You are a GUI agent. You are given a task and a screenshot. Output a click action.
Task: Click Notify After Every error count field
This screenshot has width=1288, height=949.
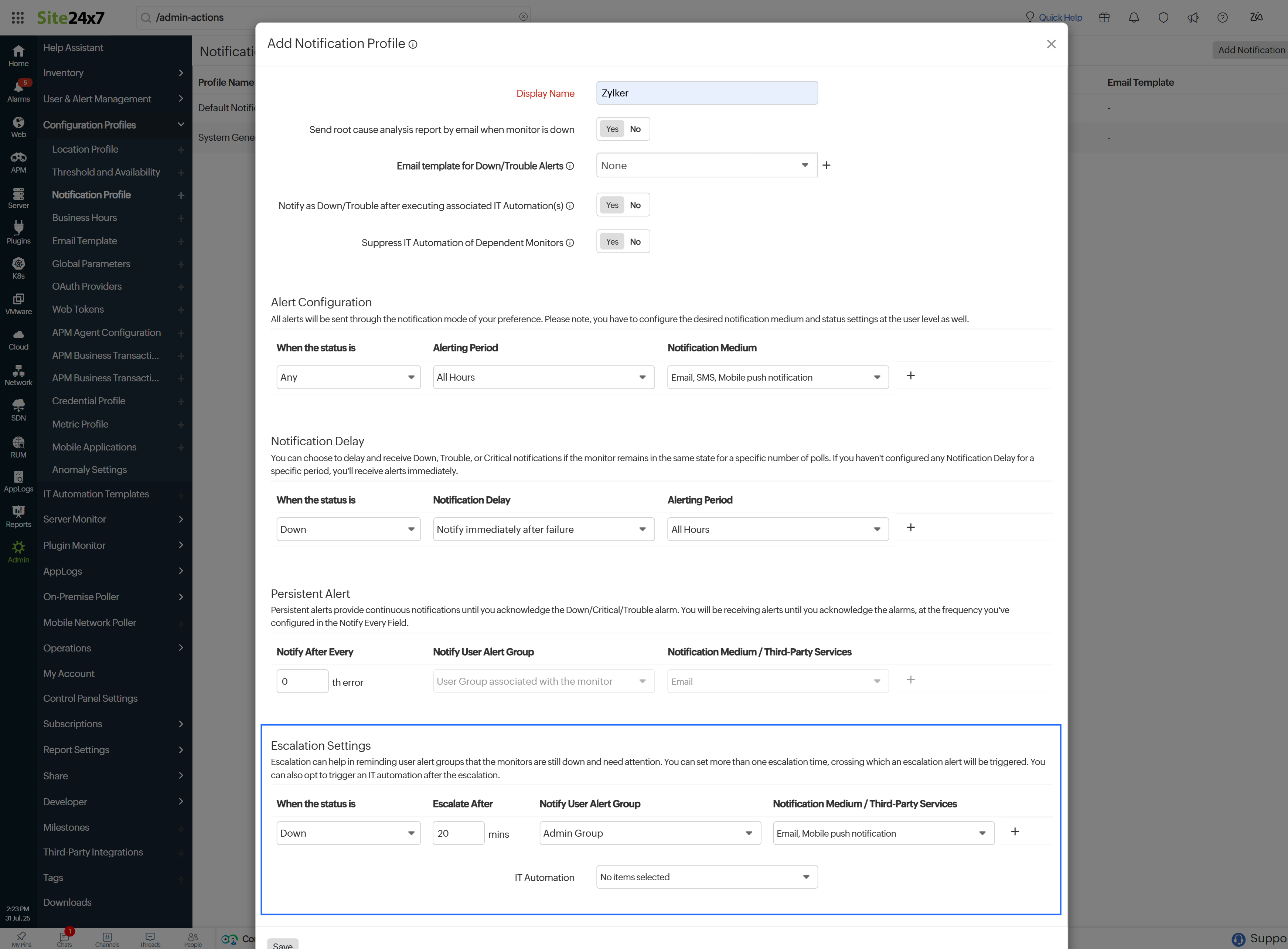[302, 681]
